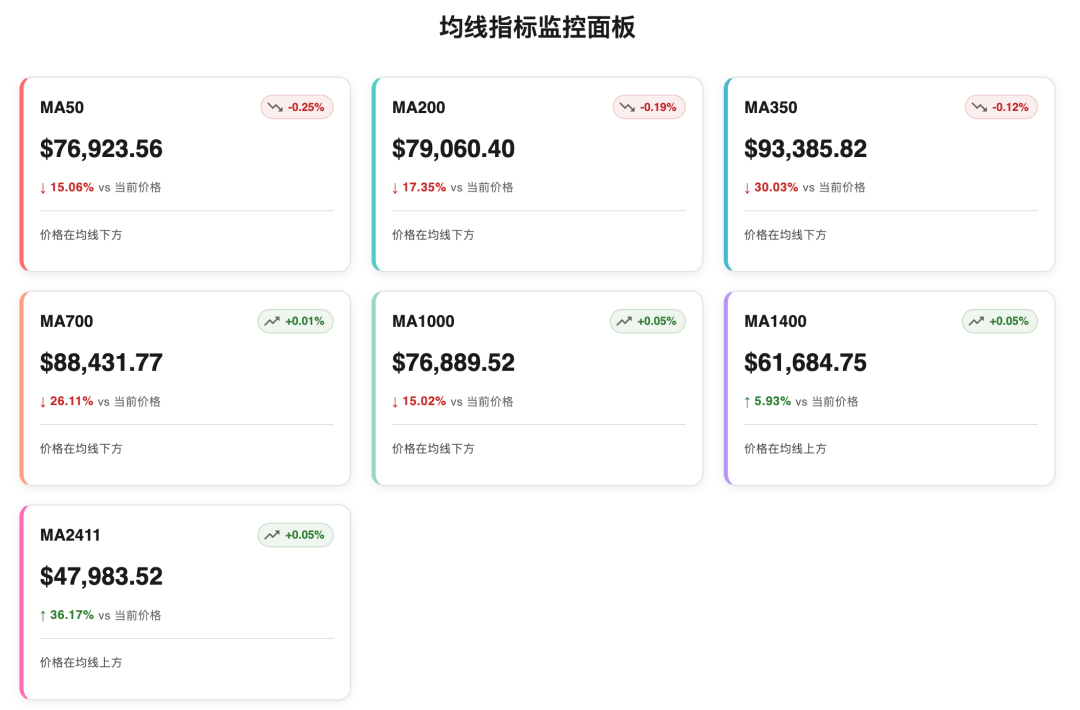Screen dimensions: 1080x710
Task: Select the +0.05% change value on MA1400
Action: [1008, 321]
